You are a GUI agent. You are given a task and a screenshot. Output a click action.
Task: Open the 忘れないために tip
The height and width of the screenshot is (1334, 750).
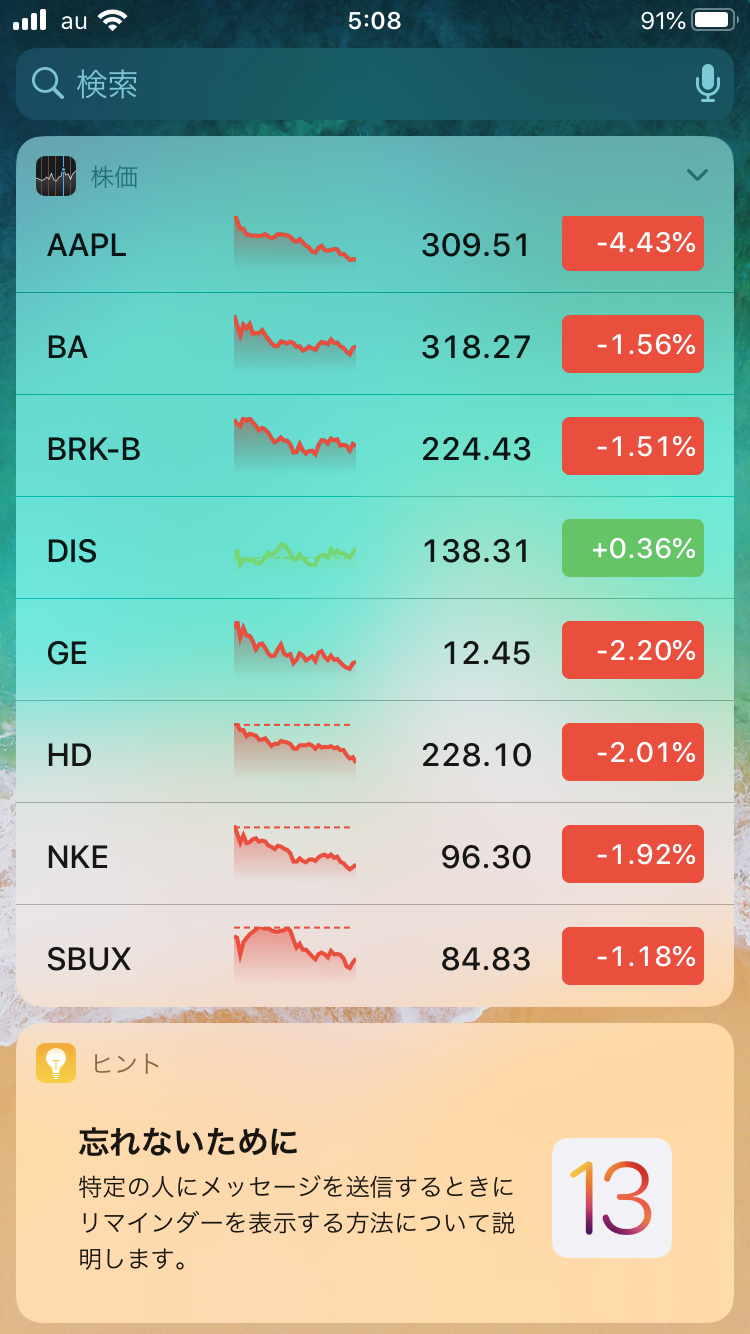(x=300, y=1197)
